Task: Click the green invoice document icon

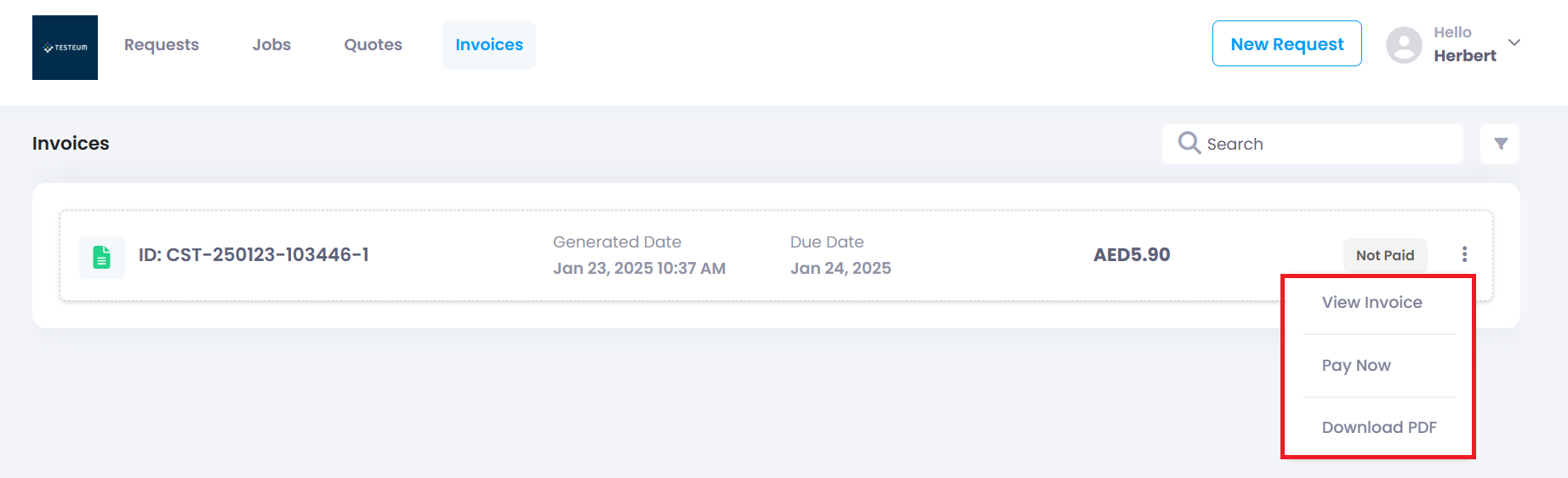Action: [102, 257]
